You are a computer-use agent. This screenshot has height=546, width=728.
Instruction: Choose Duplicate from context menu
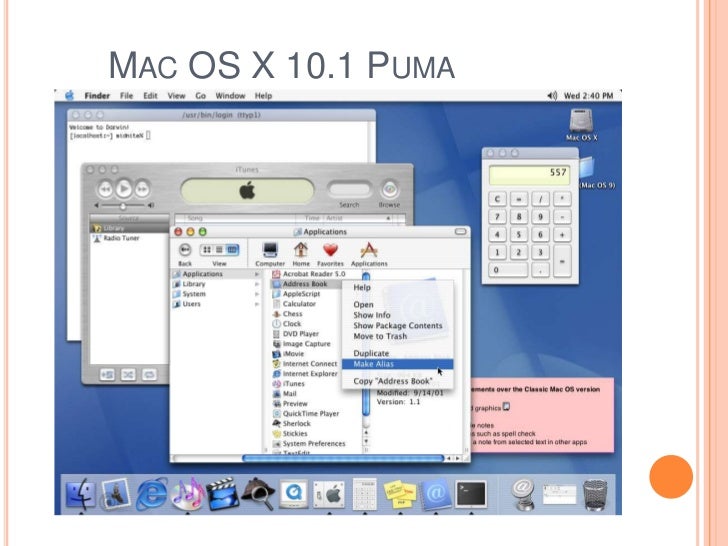397,353
